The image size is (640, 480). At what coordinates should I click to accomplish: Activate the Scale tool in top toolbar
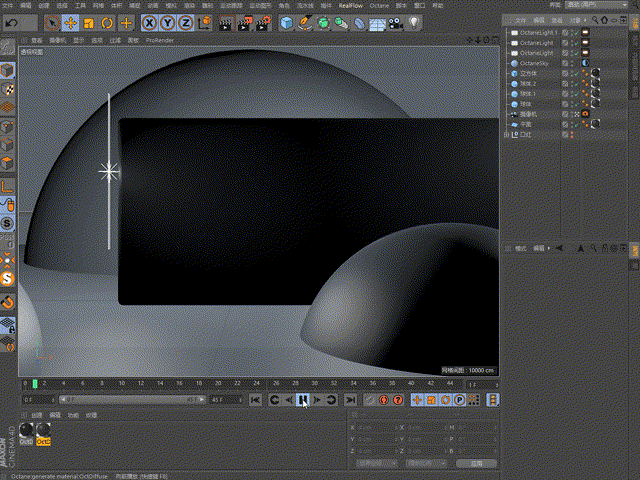coord(89,23)
